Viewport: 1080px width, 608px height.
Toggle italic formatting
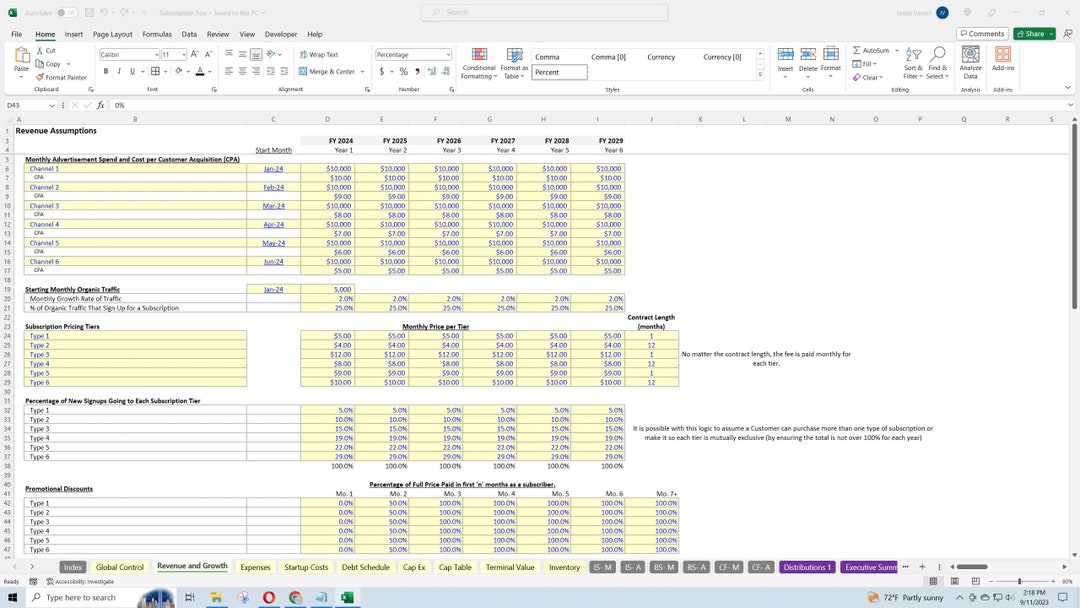point(118,71)
